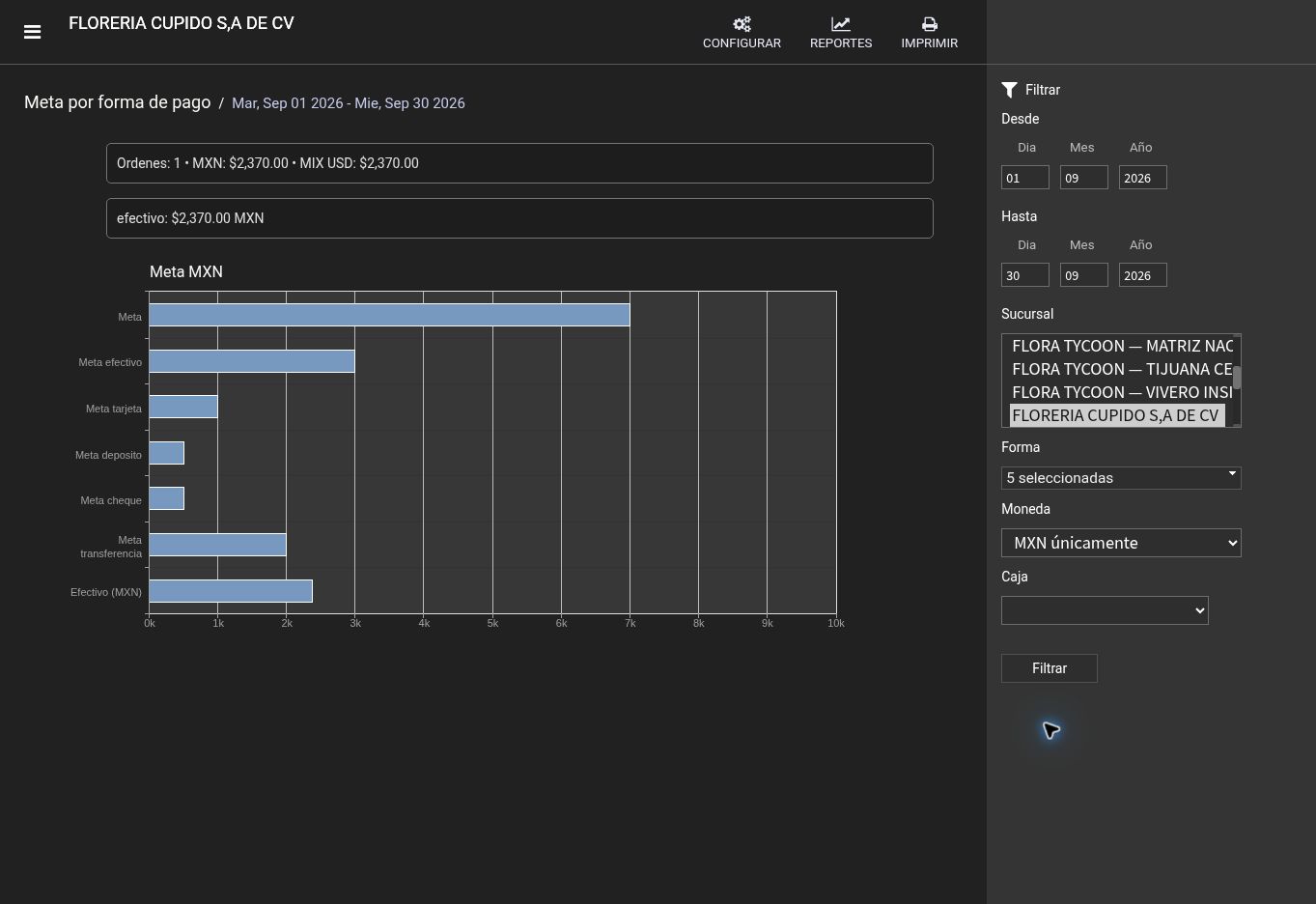
Task: Click the 'Meta tarjeta' chart bar
Action: tap(183, 407)
